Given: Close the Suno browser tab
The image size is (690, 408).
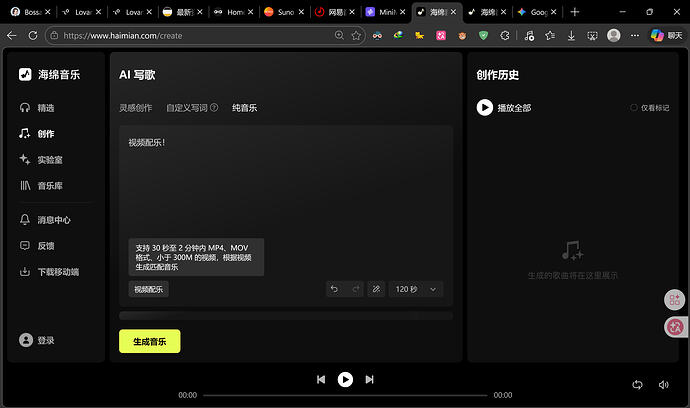Looking at the screenshot, I should click(301, 12).
